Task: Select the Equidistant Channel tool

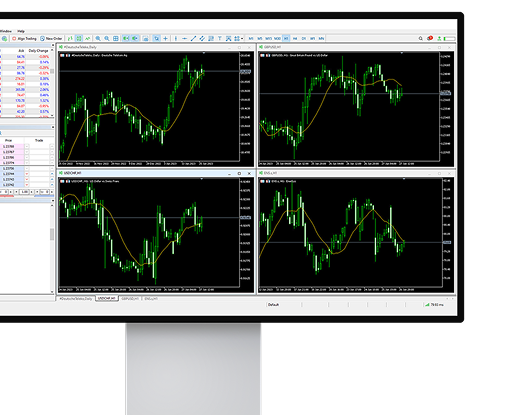Action: tap(202, 39)
